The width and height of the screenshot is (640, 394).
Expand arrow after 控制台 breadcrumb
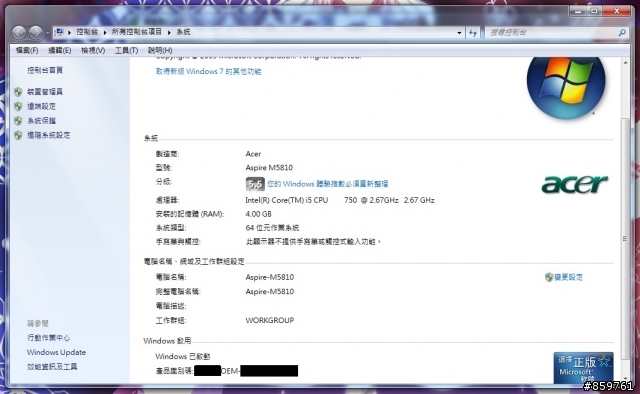105,32
